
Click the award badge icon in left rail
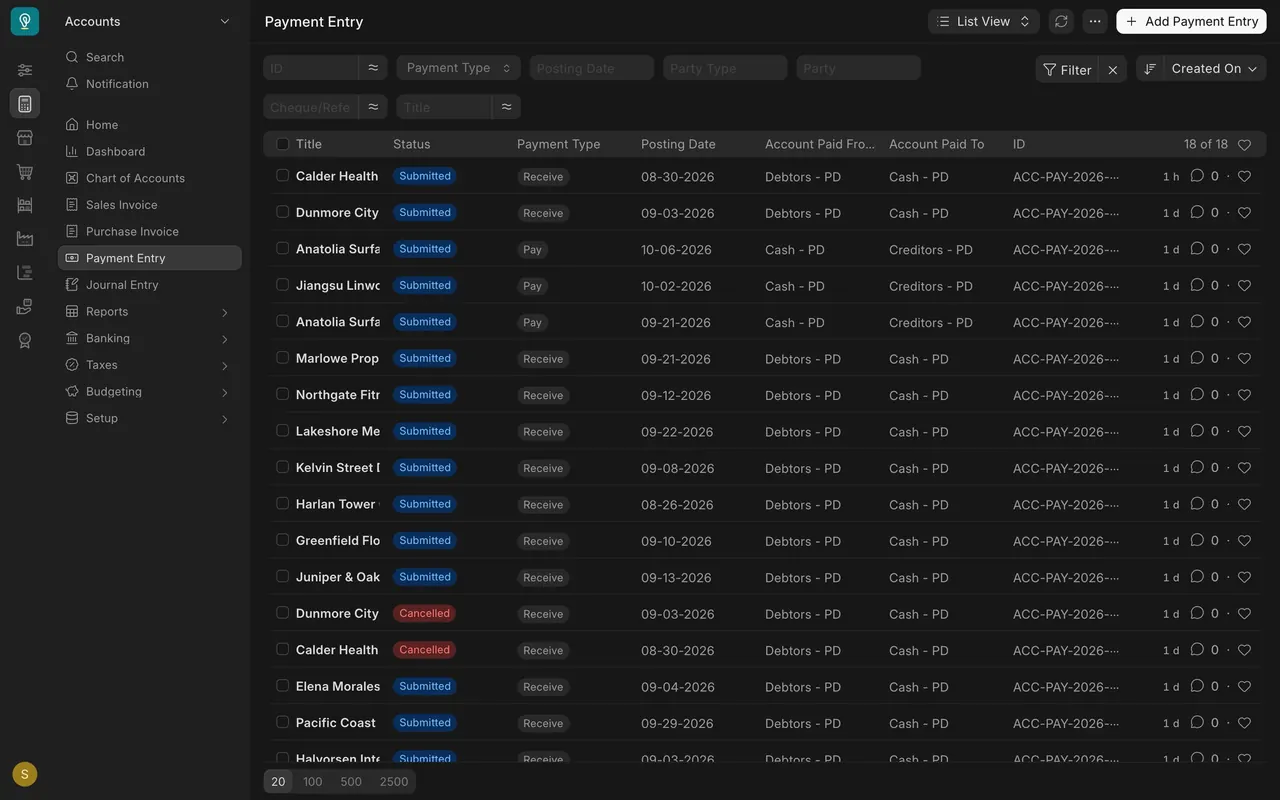click(25, 341)
